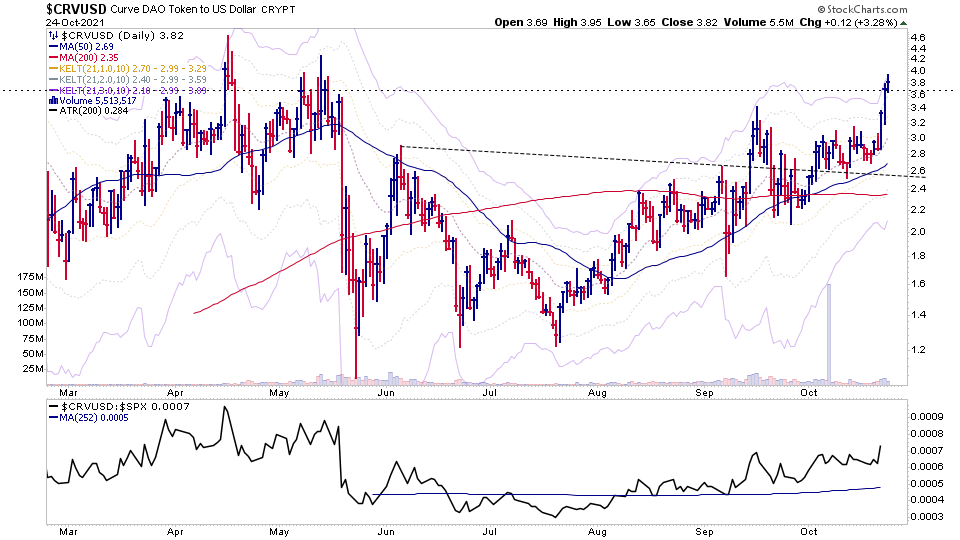Click the KELT(21,3.0,10) purple legend text
This screenshot has width=960, height=540.
pos(133,91)
